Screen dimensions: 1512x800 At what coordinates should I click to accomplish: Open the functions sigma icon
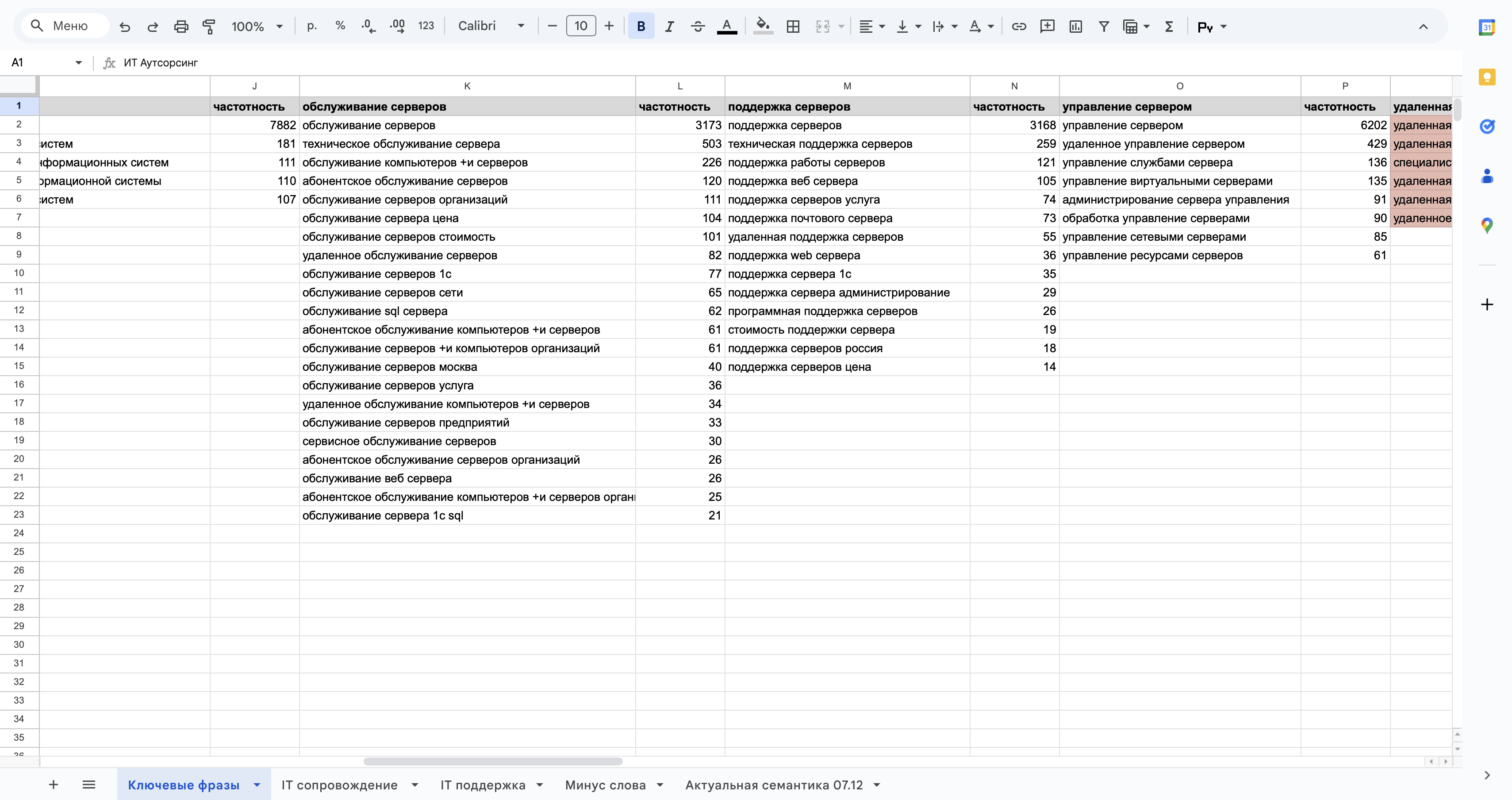point(1169,27)
